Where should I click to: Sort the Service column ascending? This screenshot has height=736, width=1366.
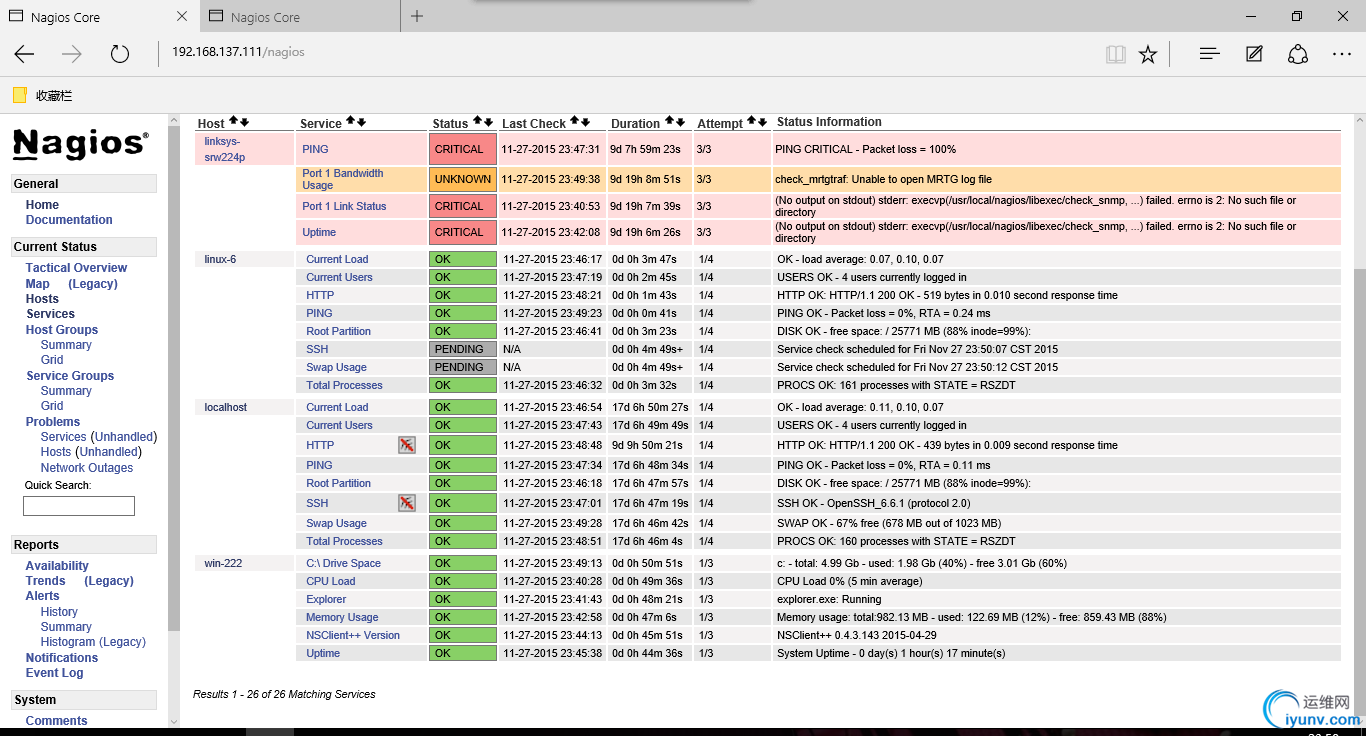coord(350,122)
